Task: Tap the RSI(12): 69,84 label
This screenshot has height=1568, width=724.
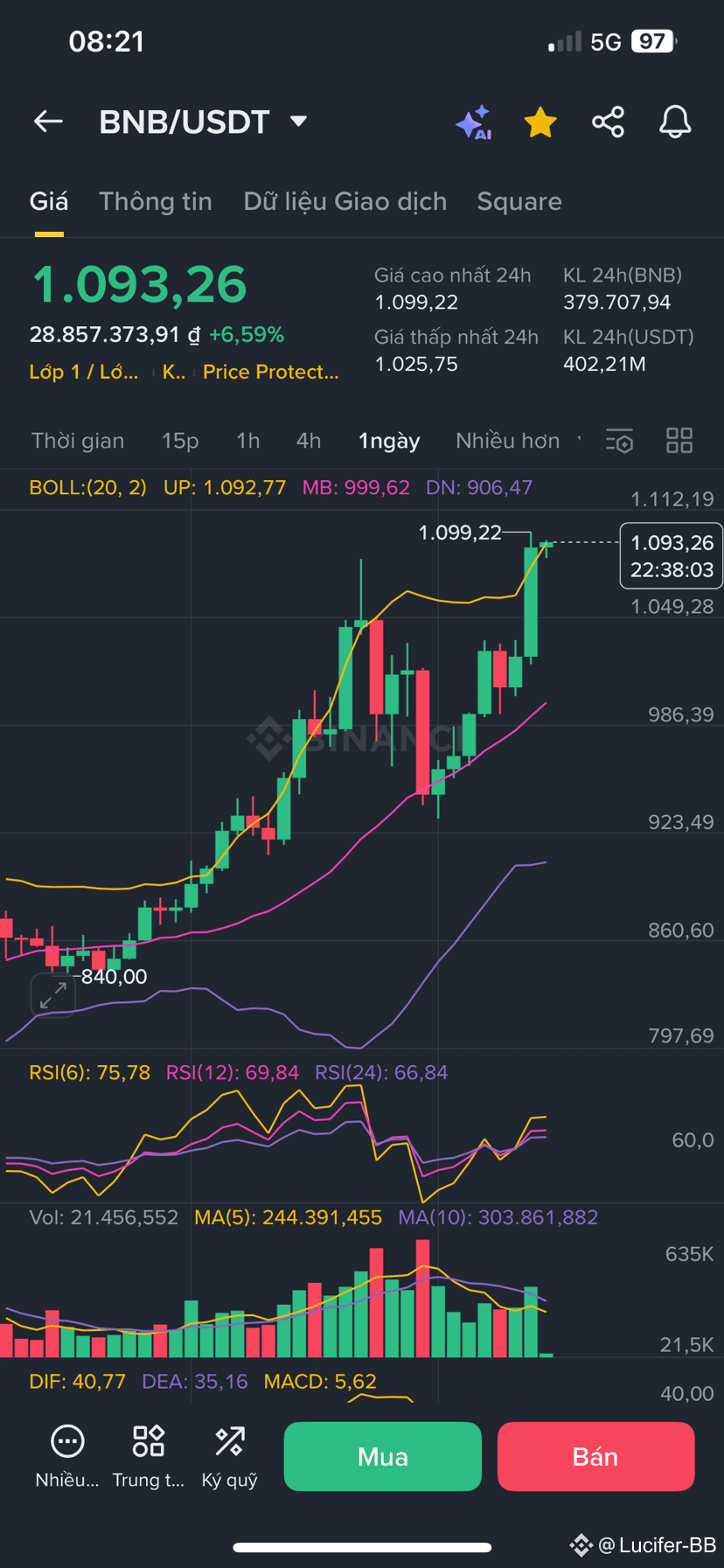Action: click(233, 1072)
